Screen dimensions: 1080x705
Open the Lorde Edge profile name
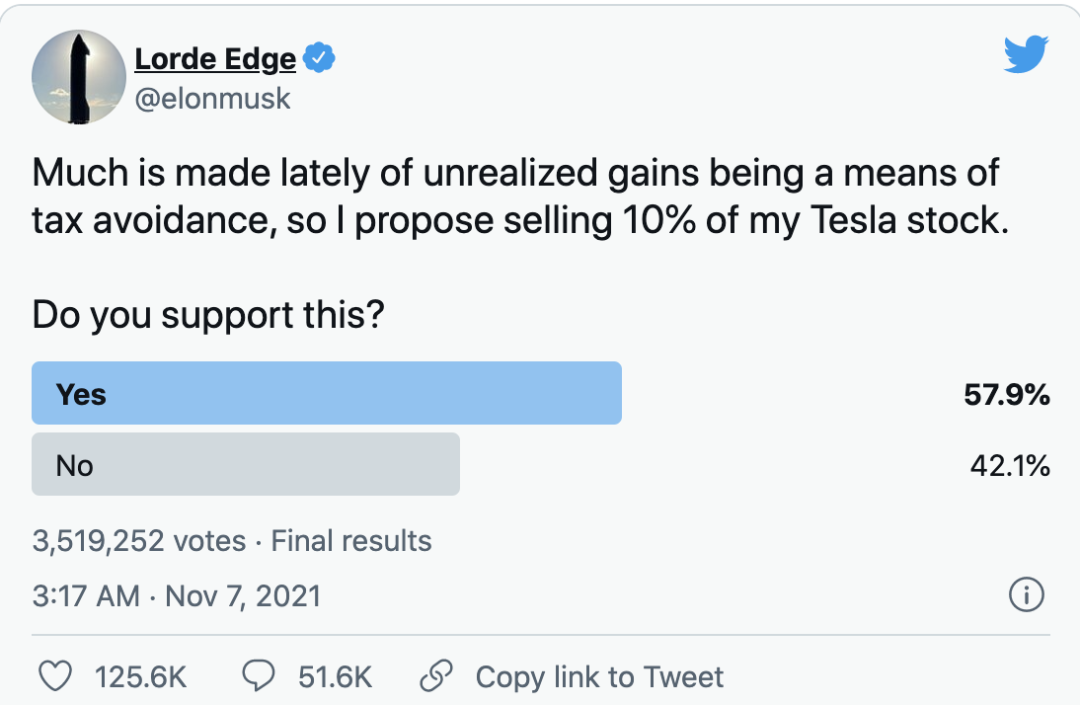[215, 59]
